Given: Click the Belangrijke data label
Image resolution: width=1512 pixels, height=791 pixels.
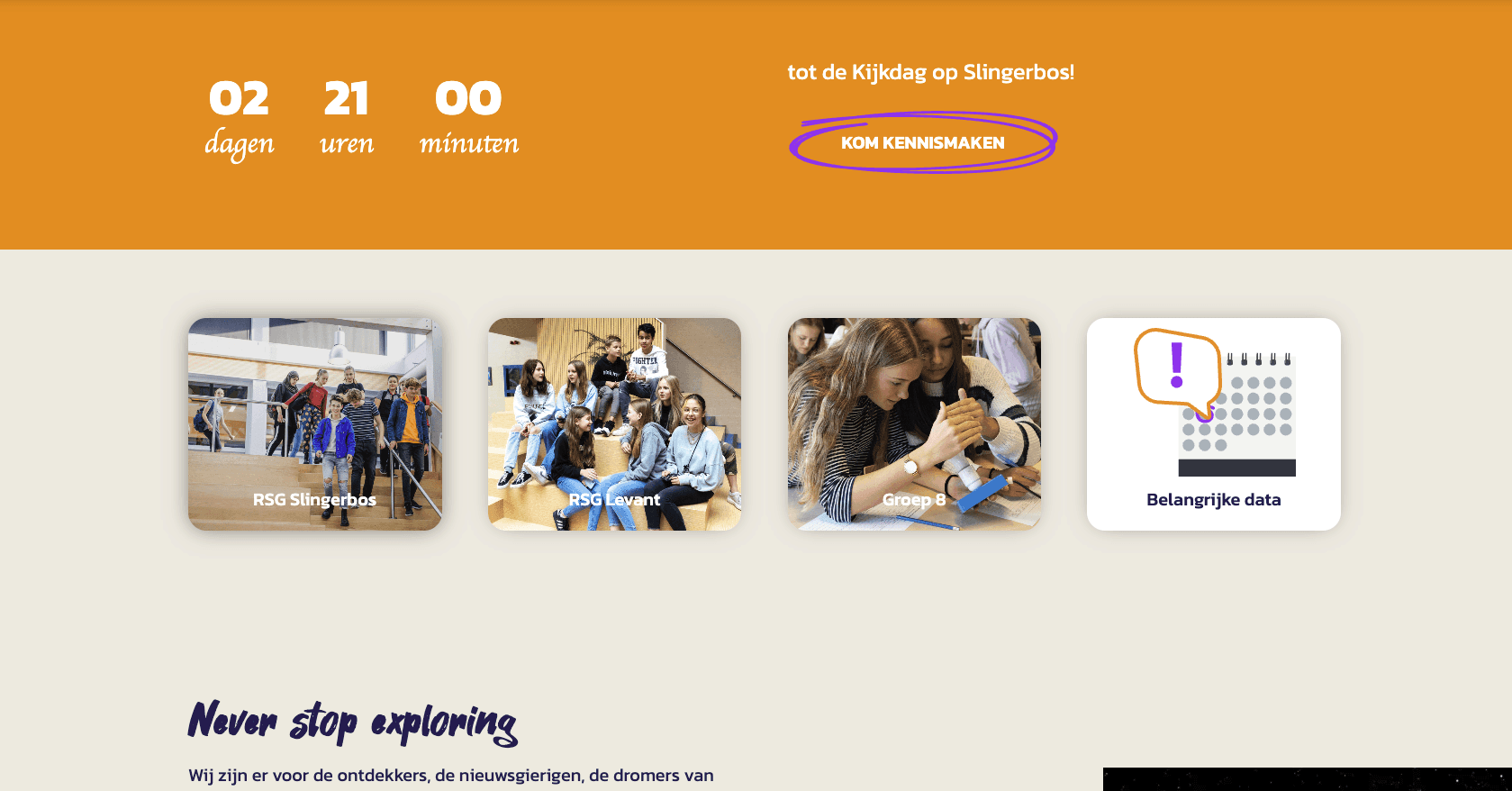Looking at the screenshot, I should [x=1213, y=499].
